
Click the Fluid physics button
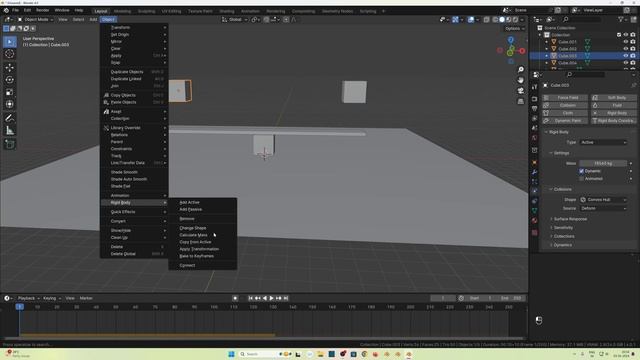click(613, 105)
